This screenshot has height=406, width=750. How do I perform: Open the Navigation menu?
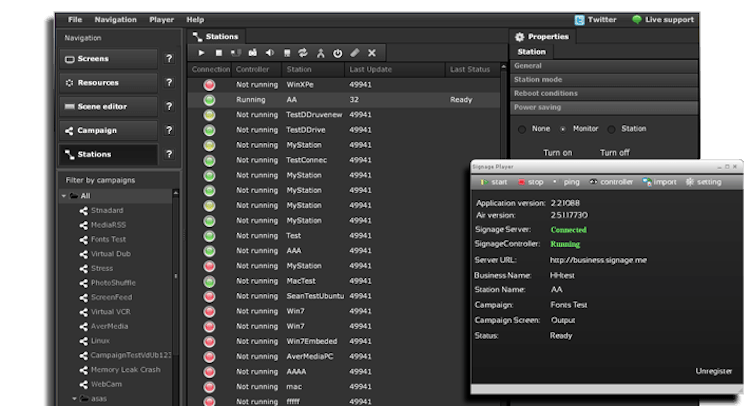click(x=115, y=19)
